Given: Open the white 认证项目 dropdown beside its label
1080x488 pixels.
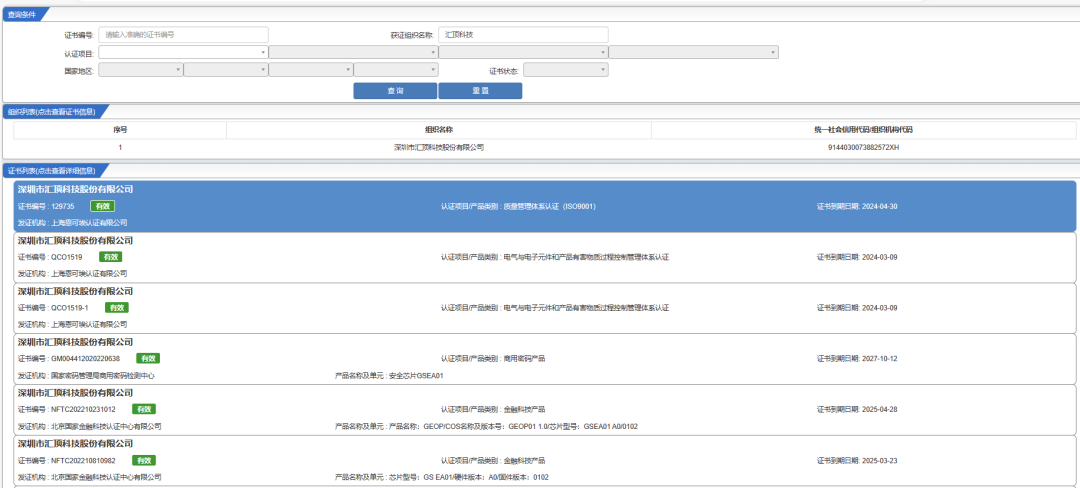Looking at the screenshot, I should (x=183, y=52).
